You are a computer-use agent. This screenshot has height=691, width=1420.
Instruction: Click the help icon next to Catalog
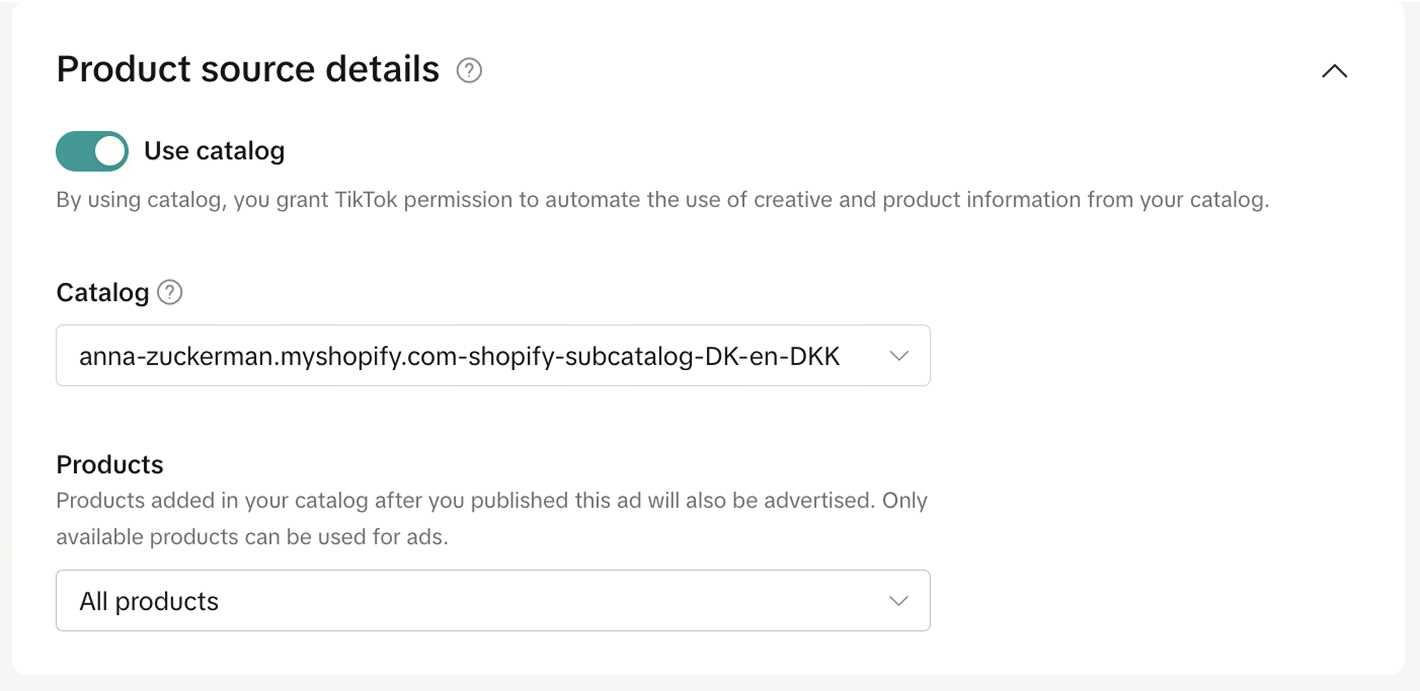[171, 292]
